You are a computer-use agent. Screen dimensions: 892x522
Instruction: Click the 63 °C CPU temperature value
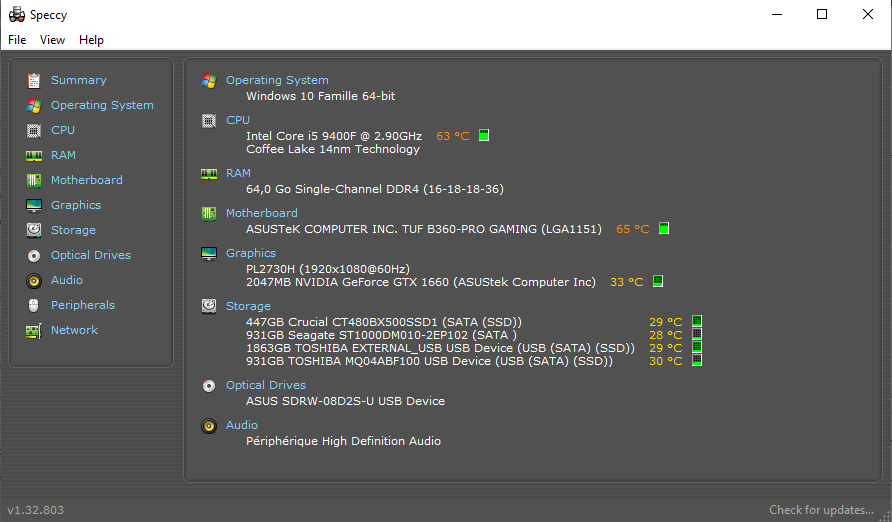point(453,136)
